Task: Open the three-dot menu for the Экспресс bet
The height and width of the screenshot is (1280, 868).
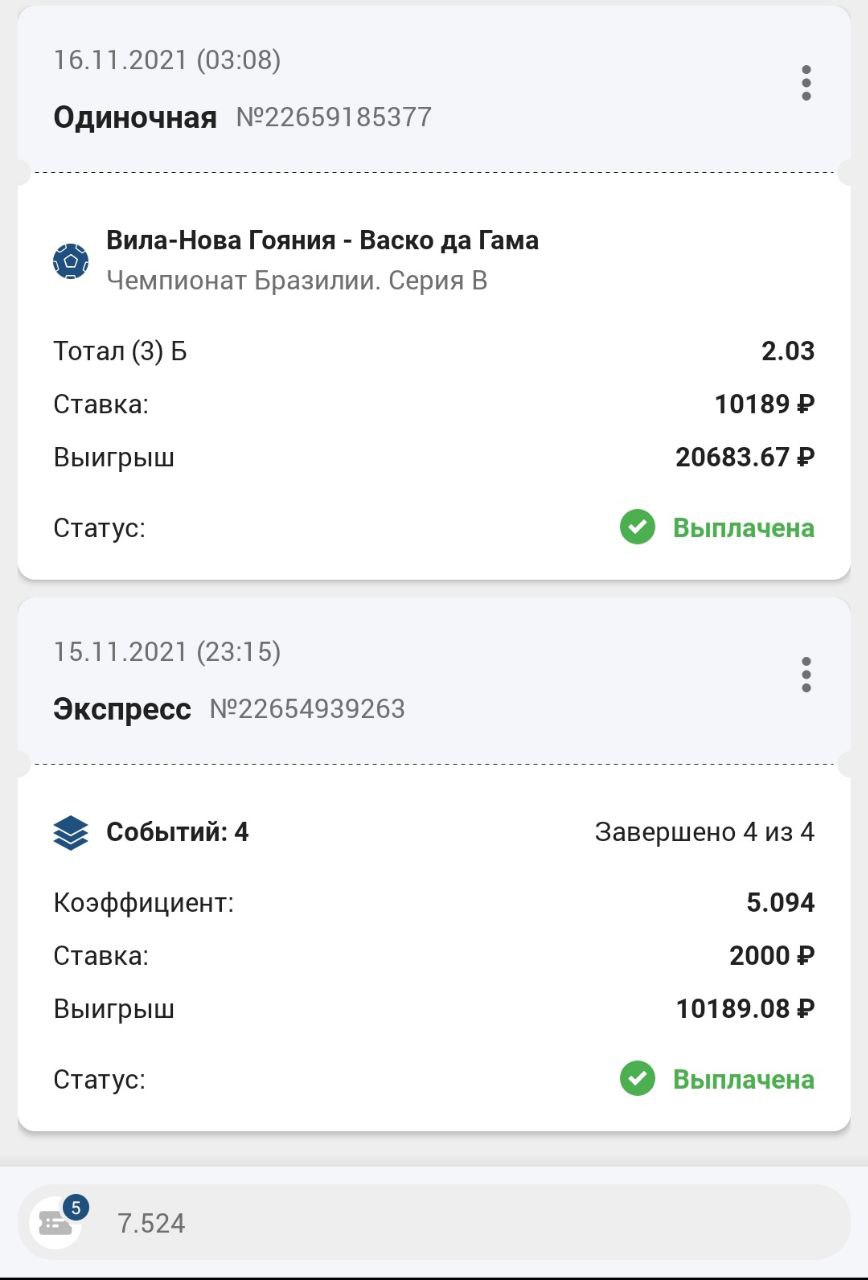Action: tap(806, 675)
